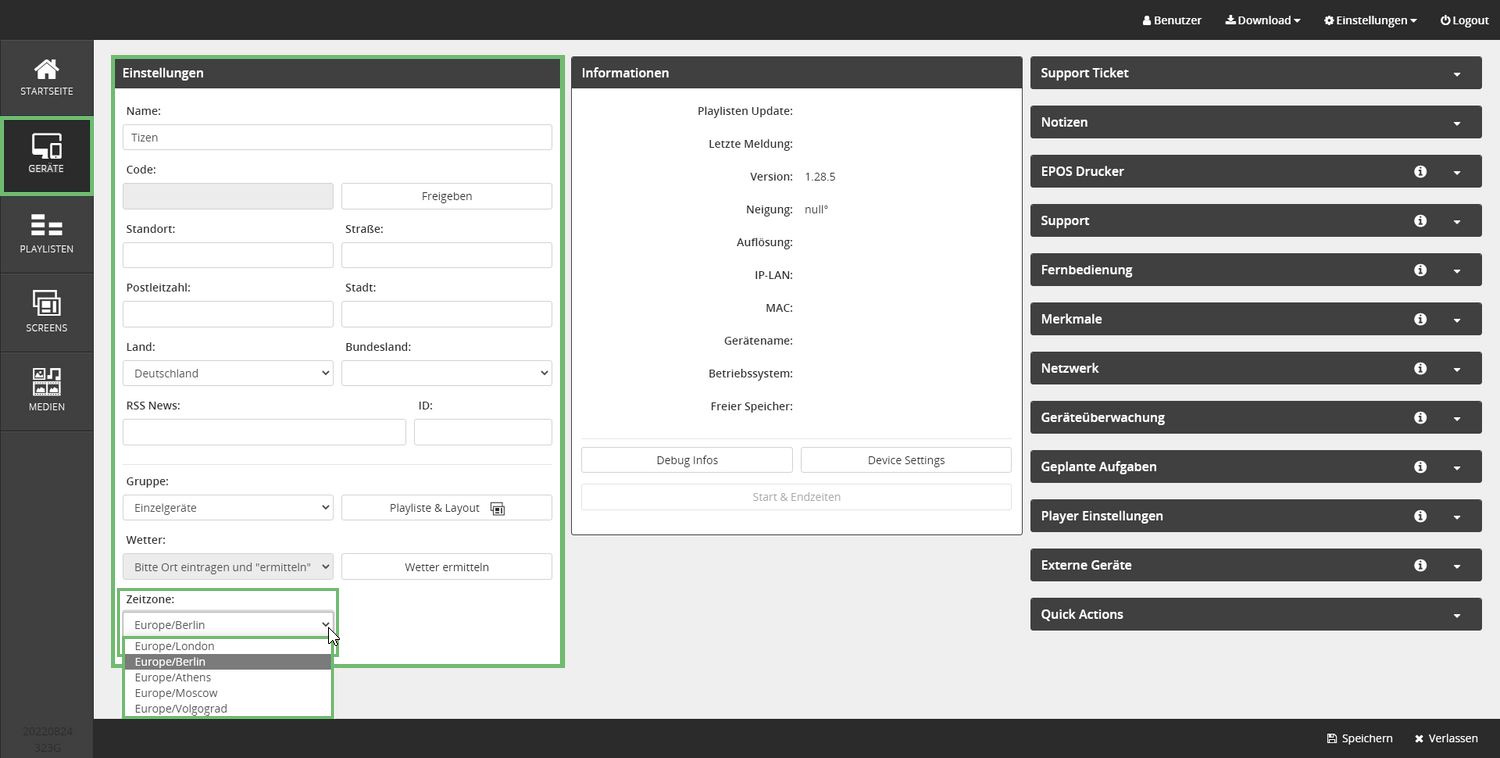This screenshot has height=758, width=1500.
Task: Click the Logout link
Action: pyautogui.click(x=1464, y=20)
